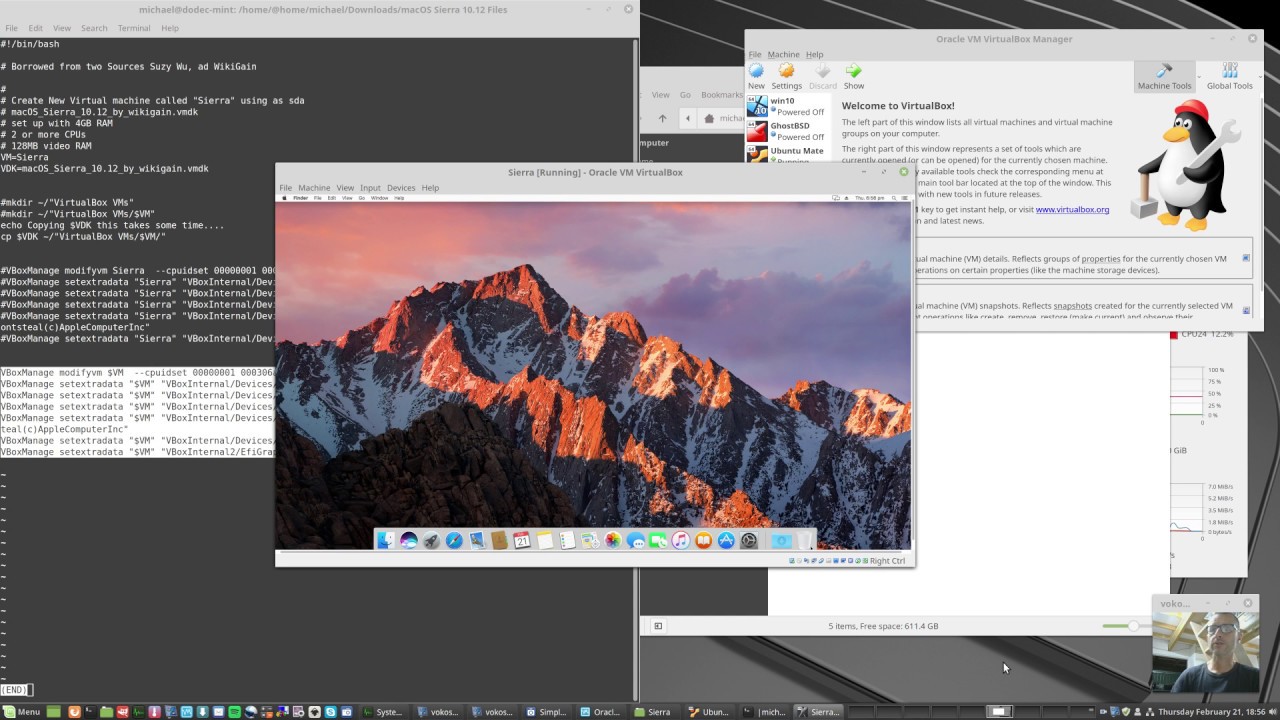This screenshot has width=1280, height=720.
Task: Open Input menu of Sierra VM window
Action: (370, 188)
